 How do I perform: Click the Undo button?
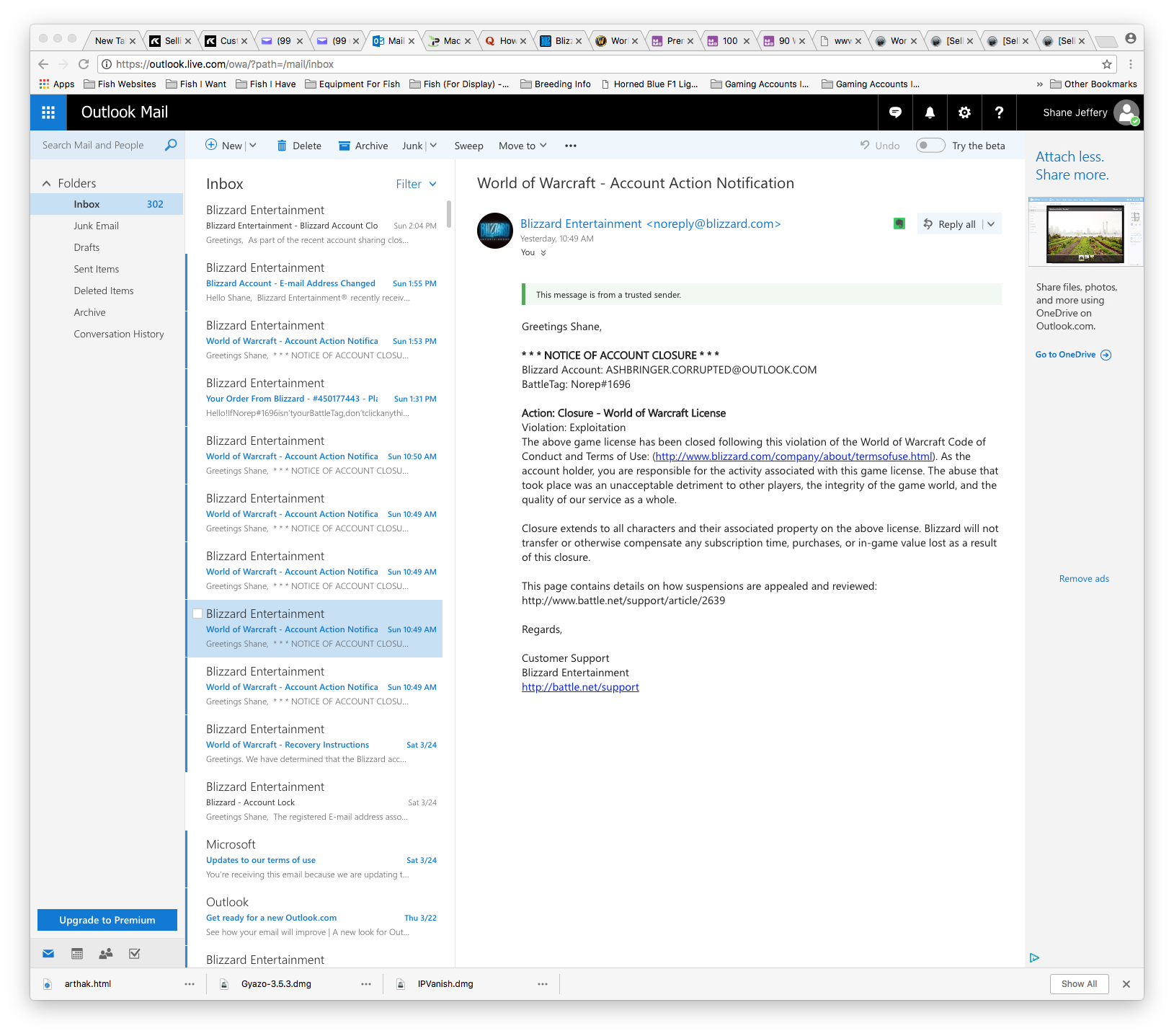click(880, 146)
